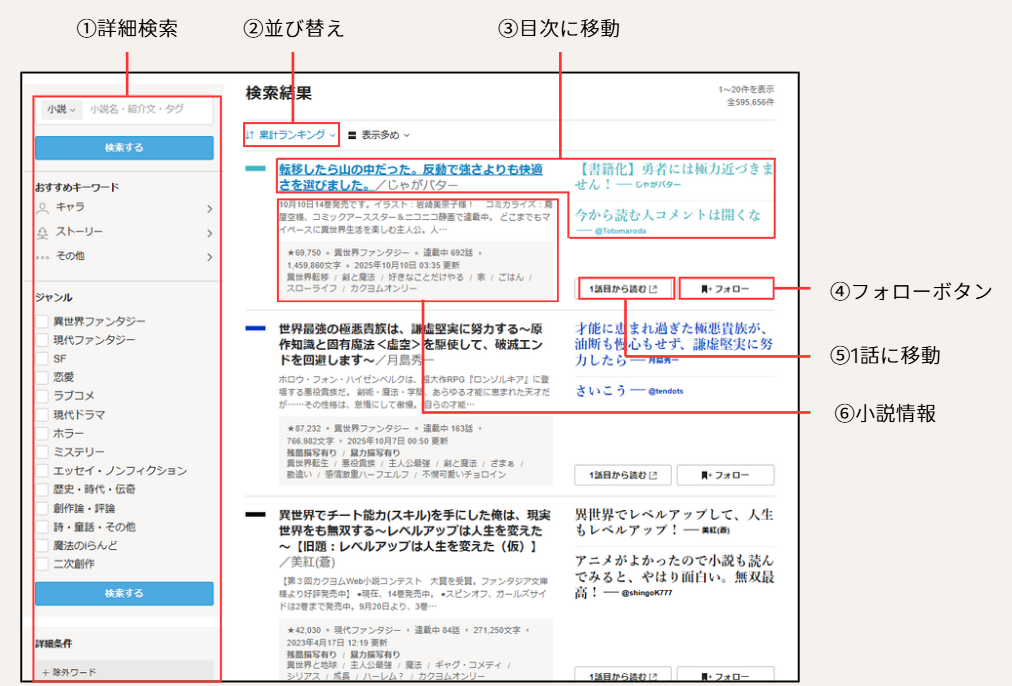Click the ストーリー bell icon

[43, 232]
